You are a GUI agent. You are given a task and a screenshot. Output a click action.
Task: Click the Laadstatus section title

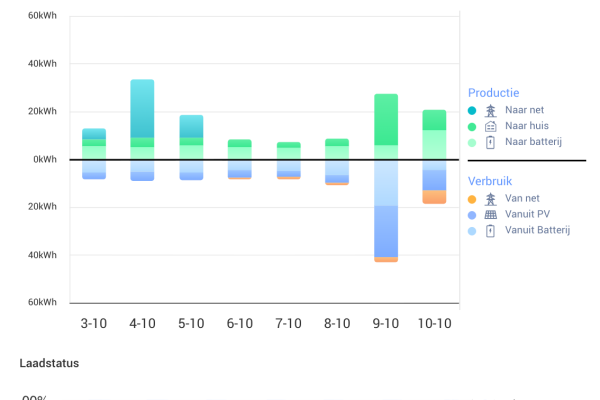(49, 363)
